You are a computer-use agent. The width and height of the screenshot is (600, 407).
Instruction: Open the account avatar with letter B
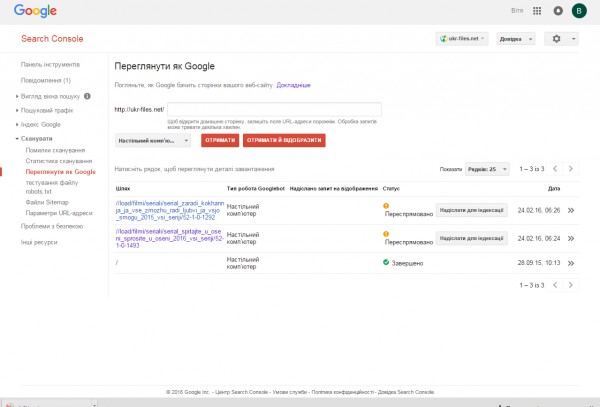[579, 11]
